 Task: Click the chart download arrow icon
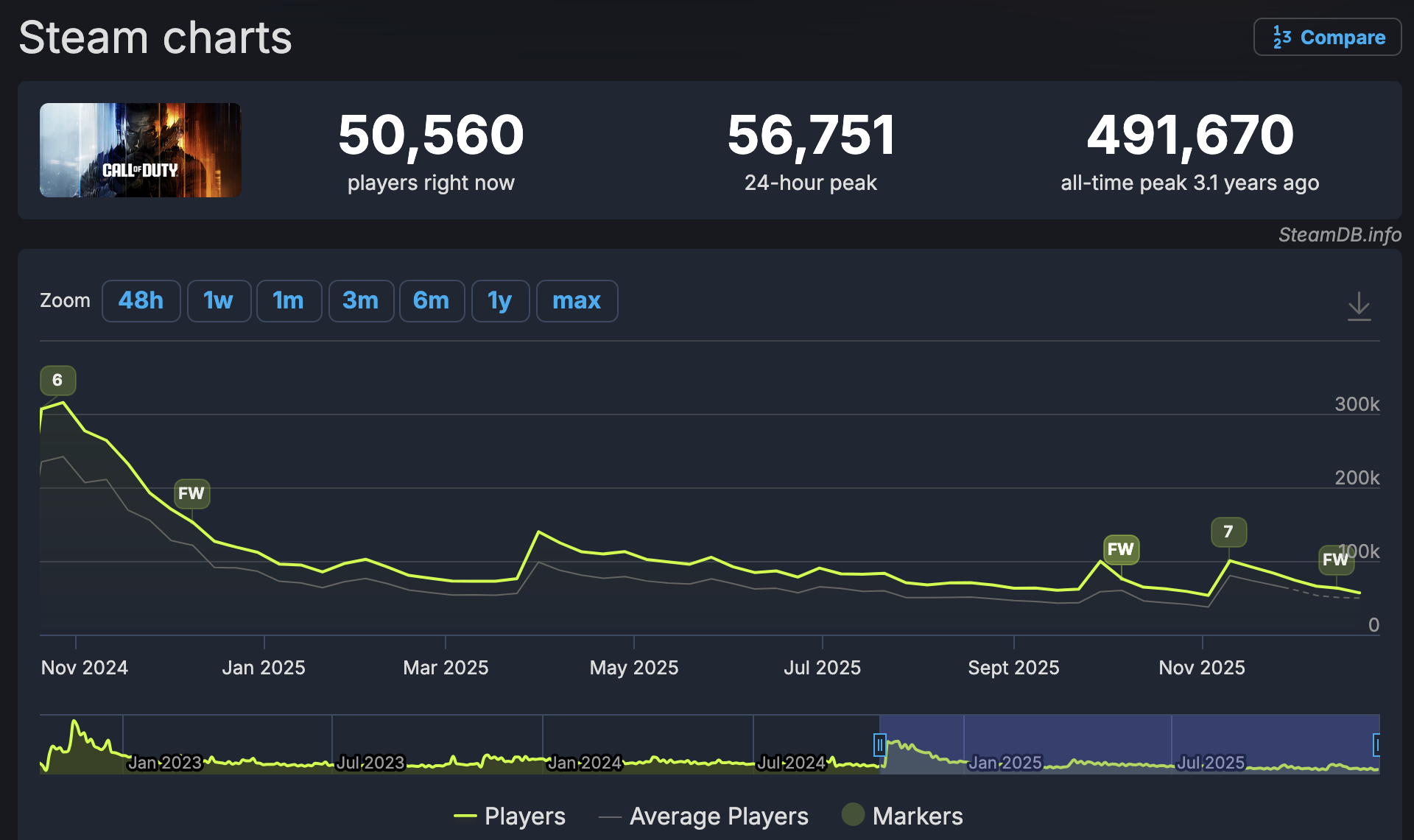click(1359, 306)
